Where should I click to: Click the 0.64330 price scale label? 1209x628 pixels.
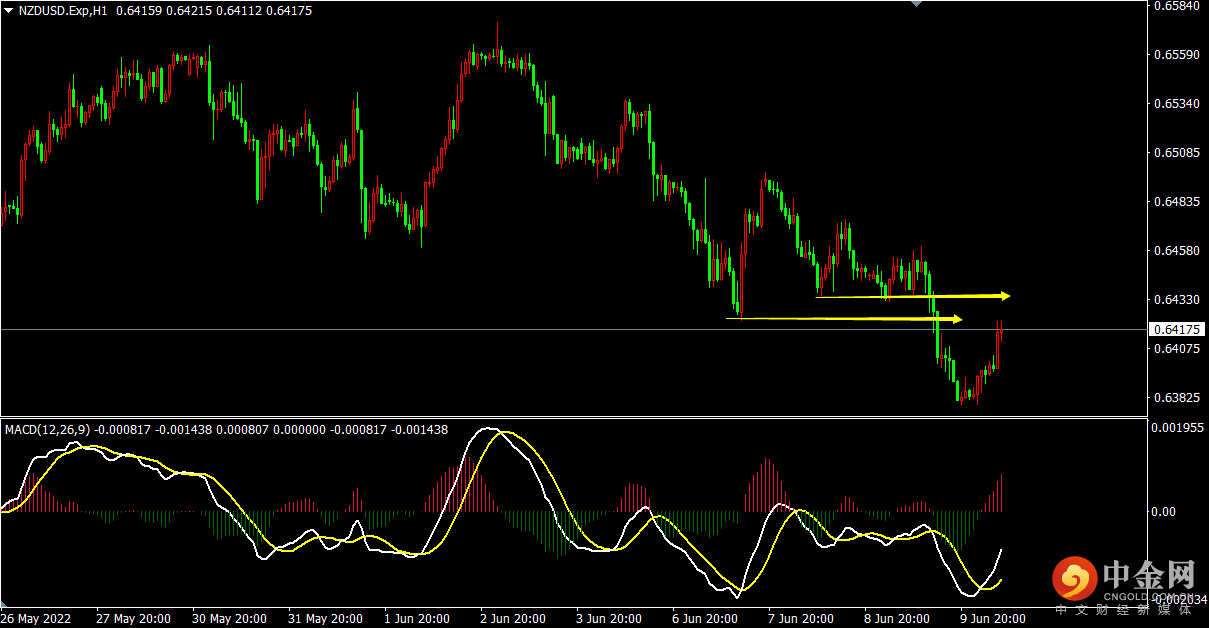[1176, 300]
